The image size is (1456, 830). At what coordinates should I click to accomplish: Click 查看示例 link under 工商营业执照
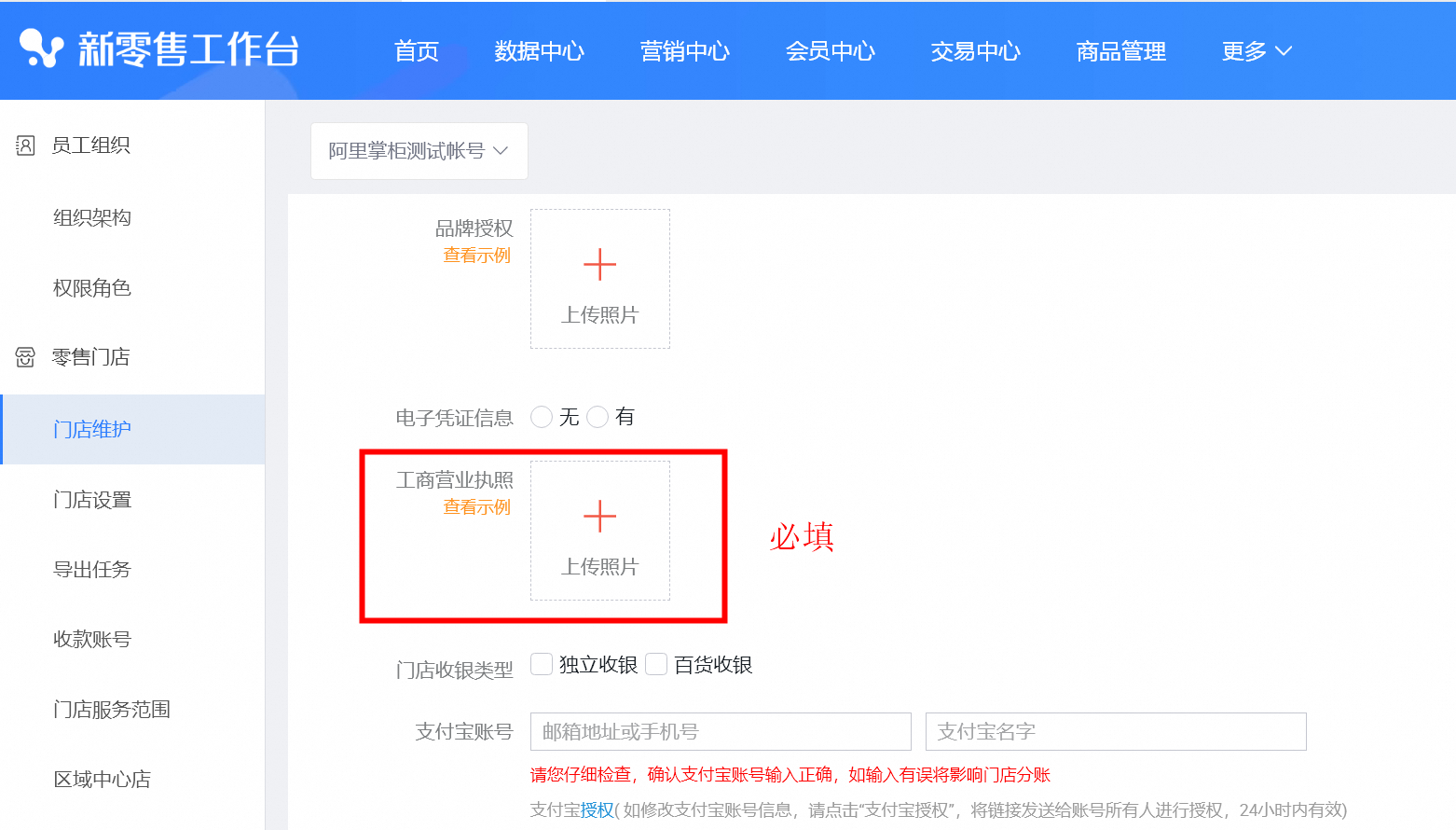(476, 507)
